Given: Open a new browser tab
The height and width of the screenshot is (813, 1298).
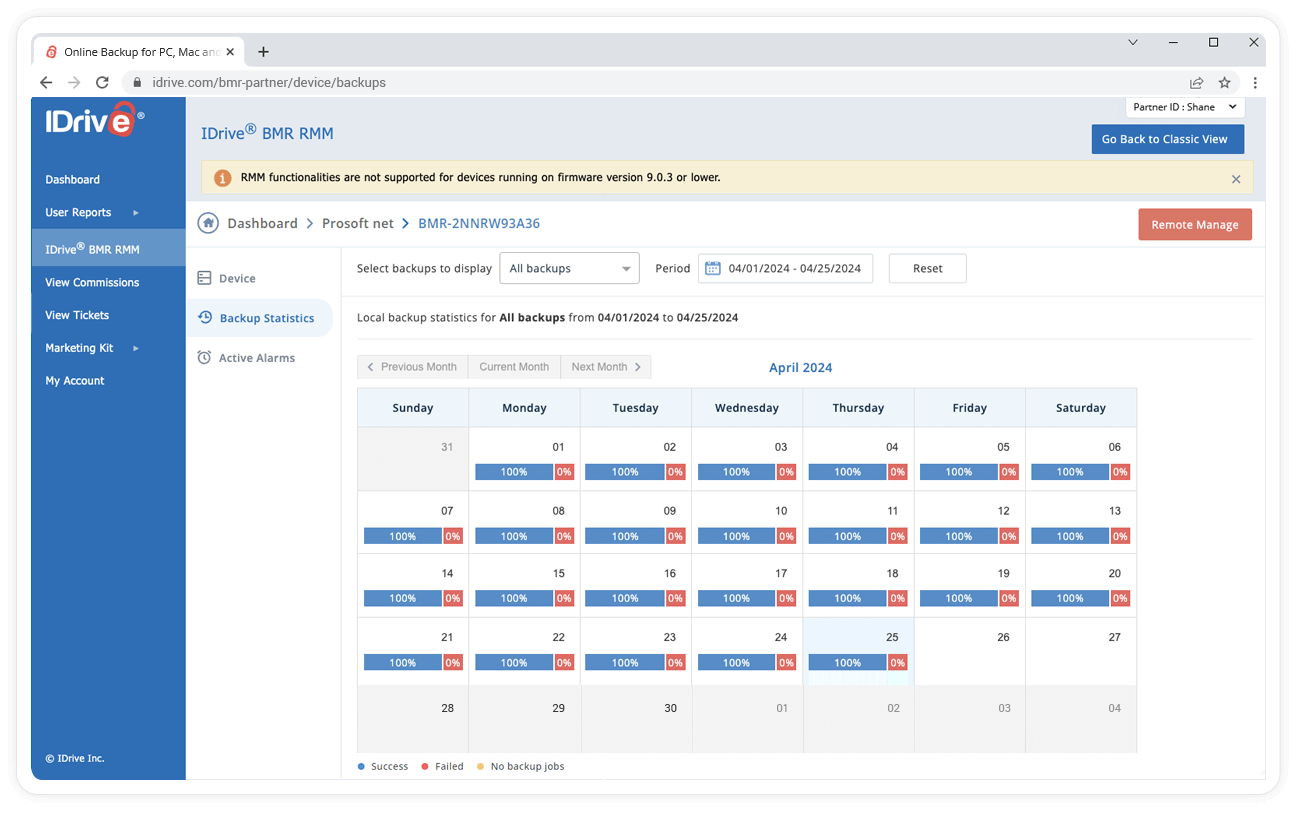Looking at the screenshot, I should (263, 52).
